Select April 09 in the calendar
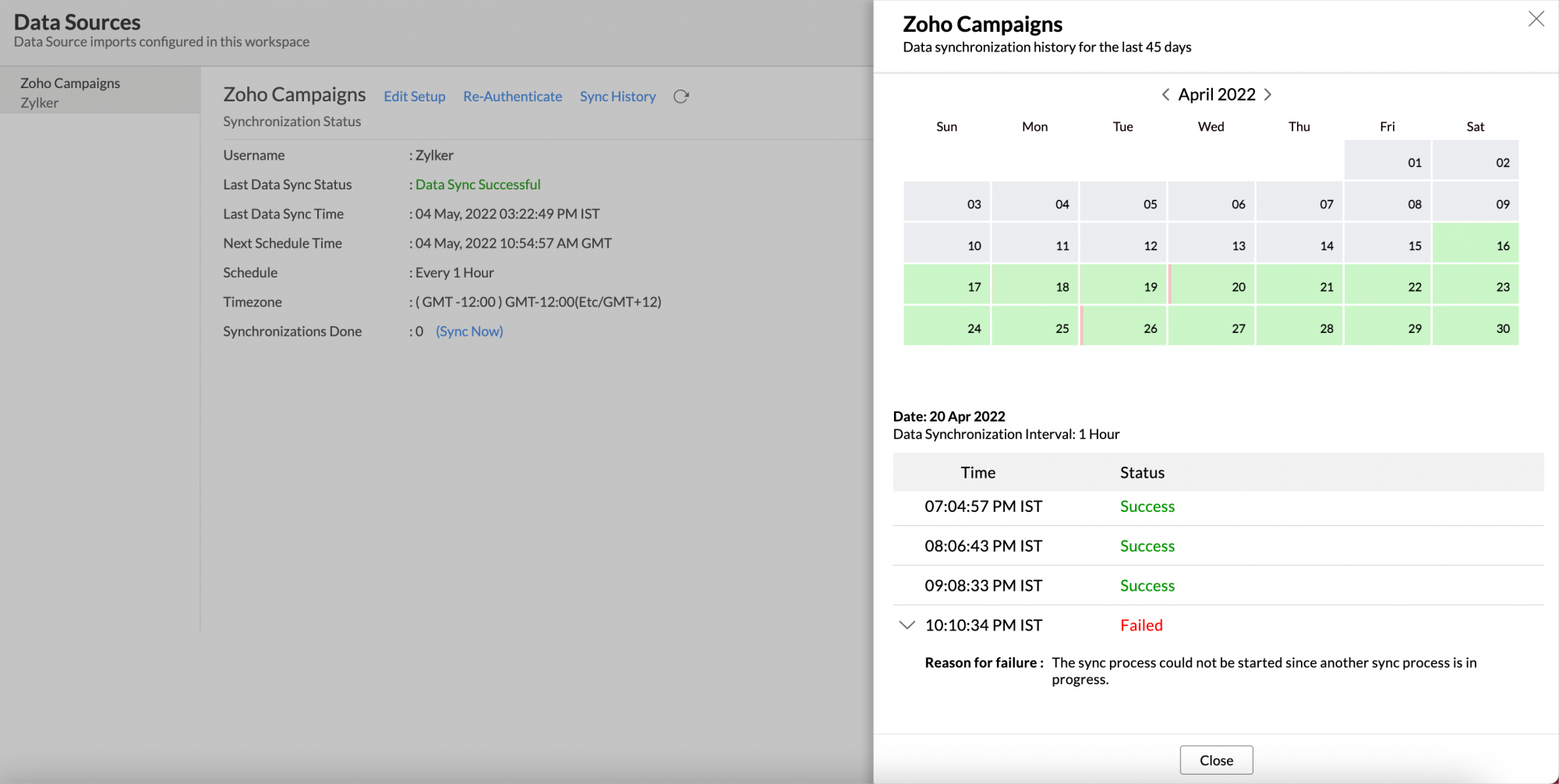 click(1476, 203)
